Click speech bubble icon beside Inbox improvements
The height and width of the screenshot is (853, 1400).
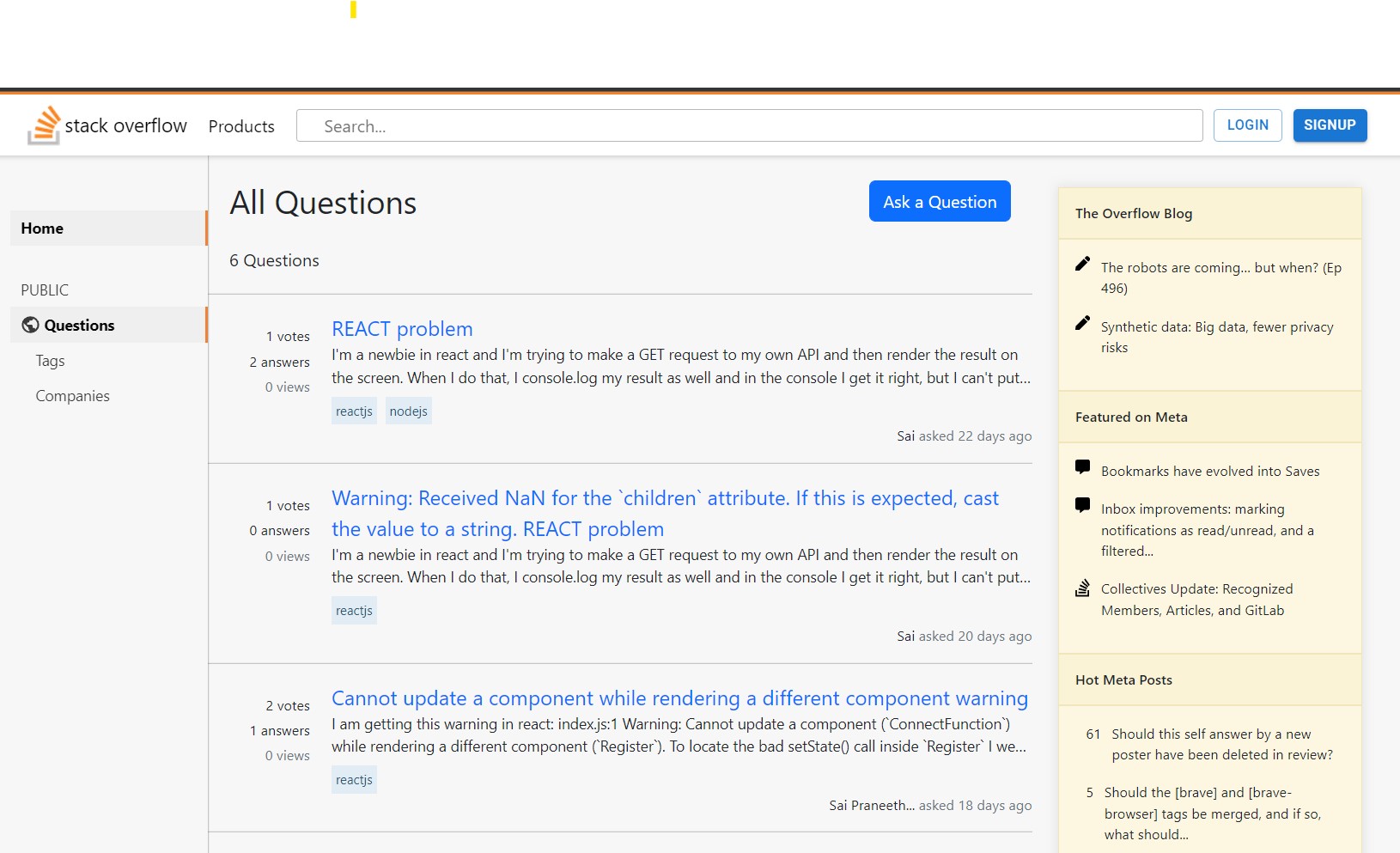1082,504
